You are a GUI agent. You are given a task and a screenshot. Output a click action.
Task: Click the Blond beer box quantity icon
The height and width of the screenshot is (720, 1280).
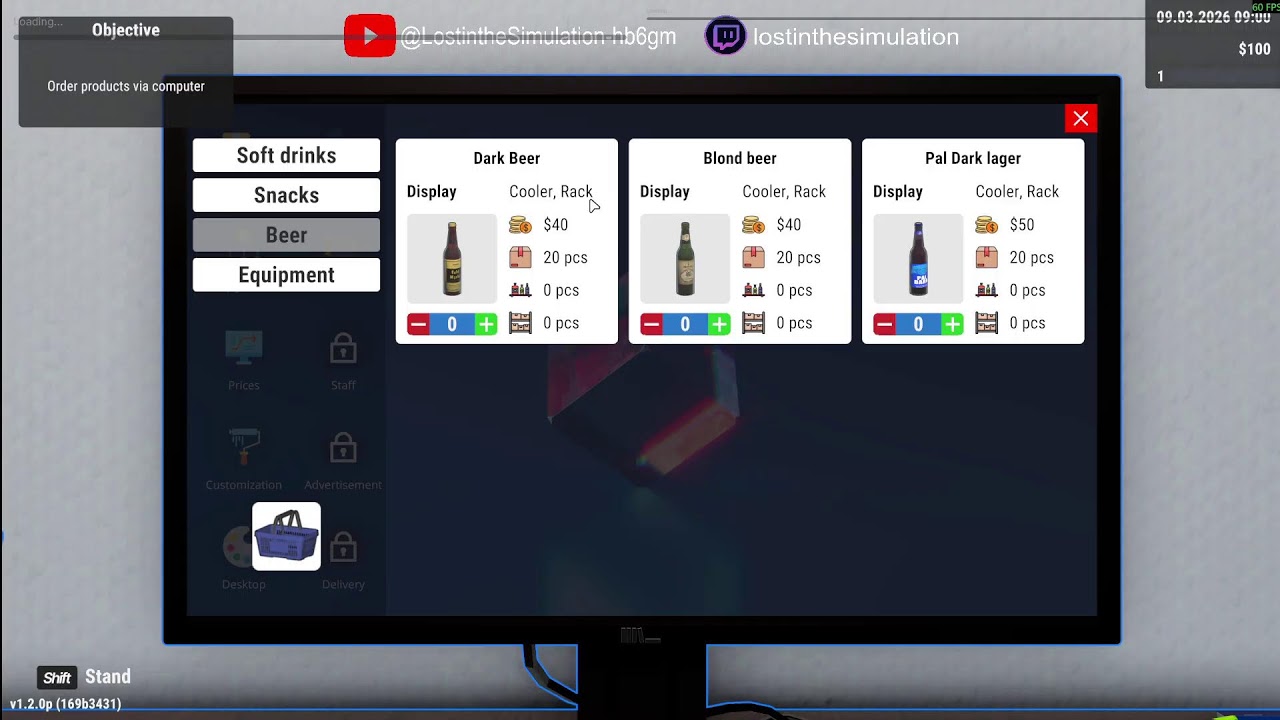point(753,257)
